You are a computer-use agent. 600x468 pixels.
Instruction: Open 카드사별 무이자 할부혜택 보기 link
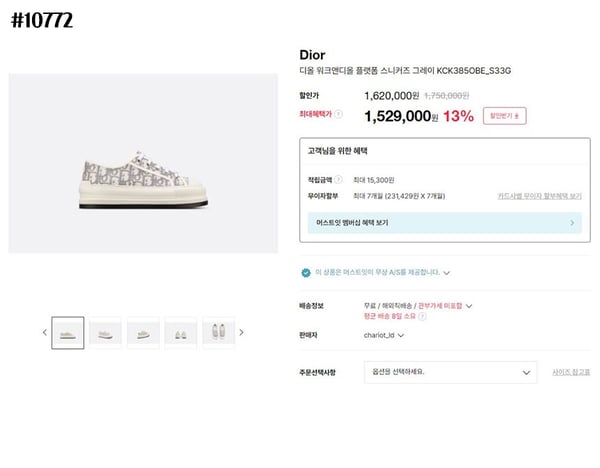[x=539, y=196]
